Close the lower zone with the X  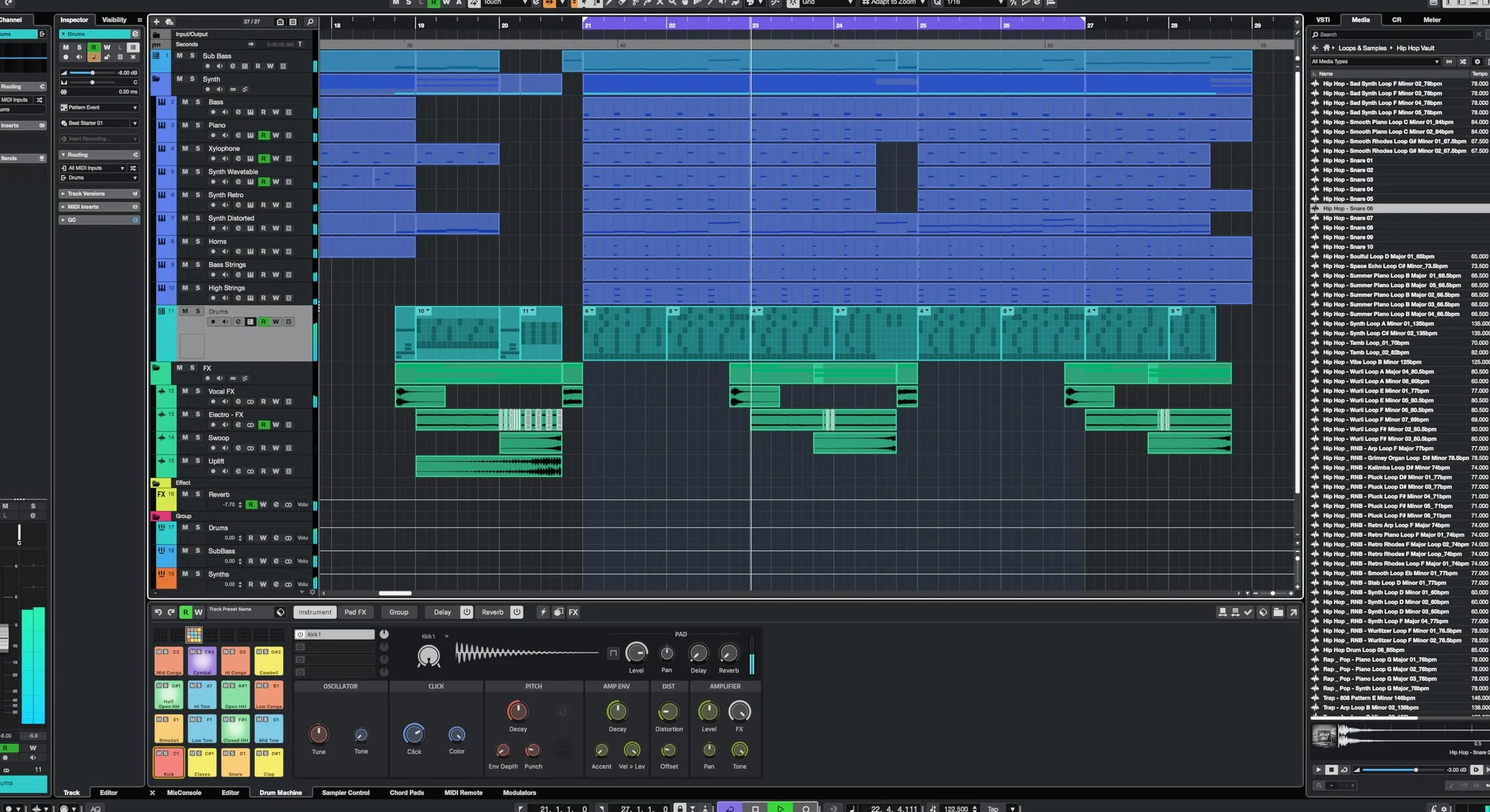pyautogui.click(x=152, y=792)
